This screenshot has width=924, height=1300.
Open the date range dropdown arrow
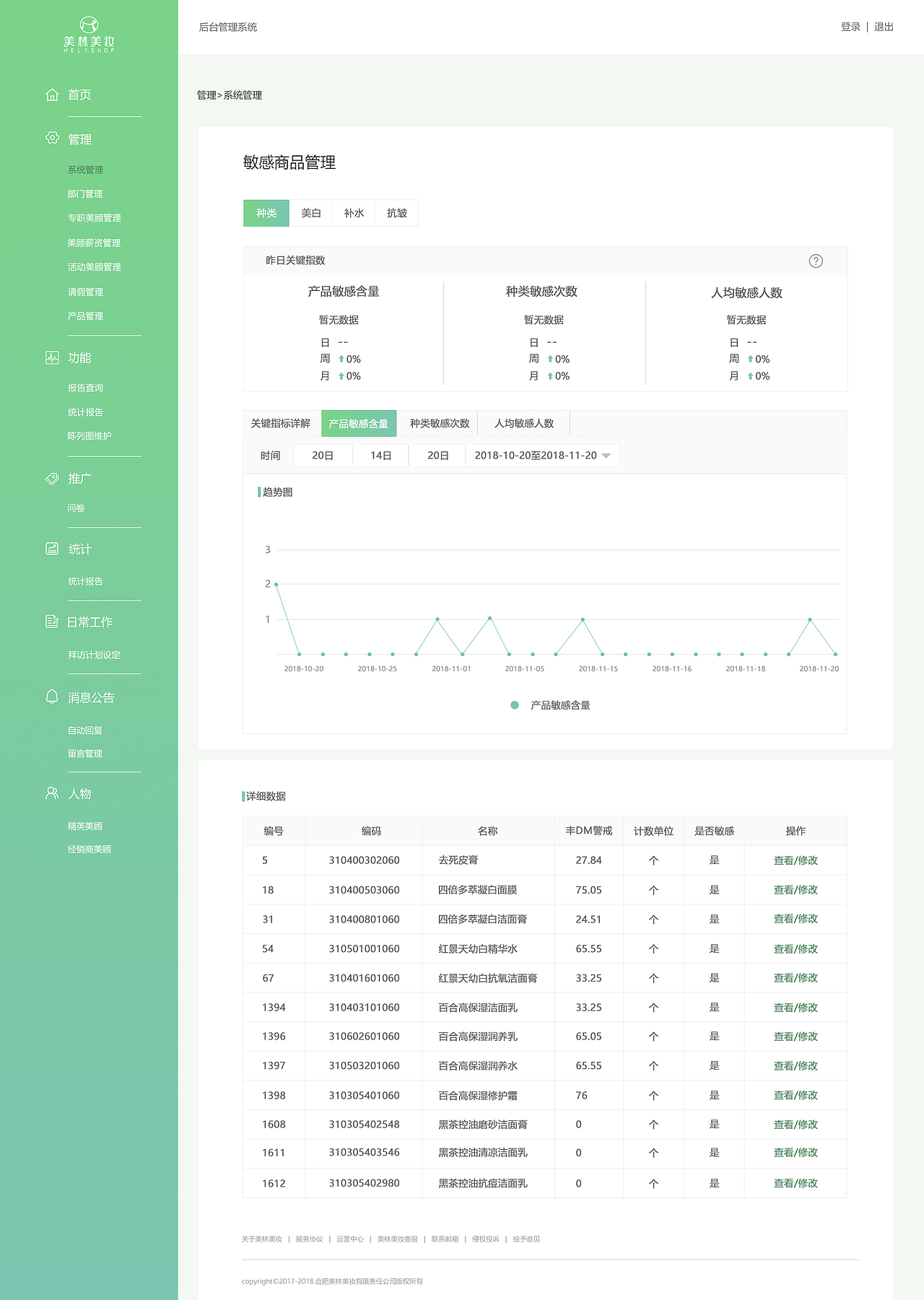point(606,455)
